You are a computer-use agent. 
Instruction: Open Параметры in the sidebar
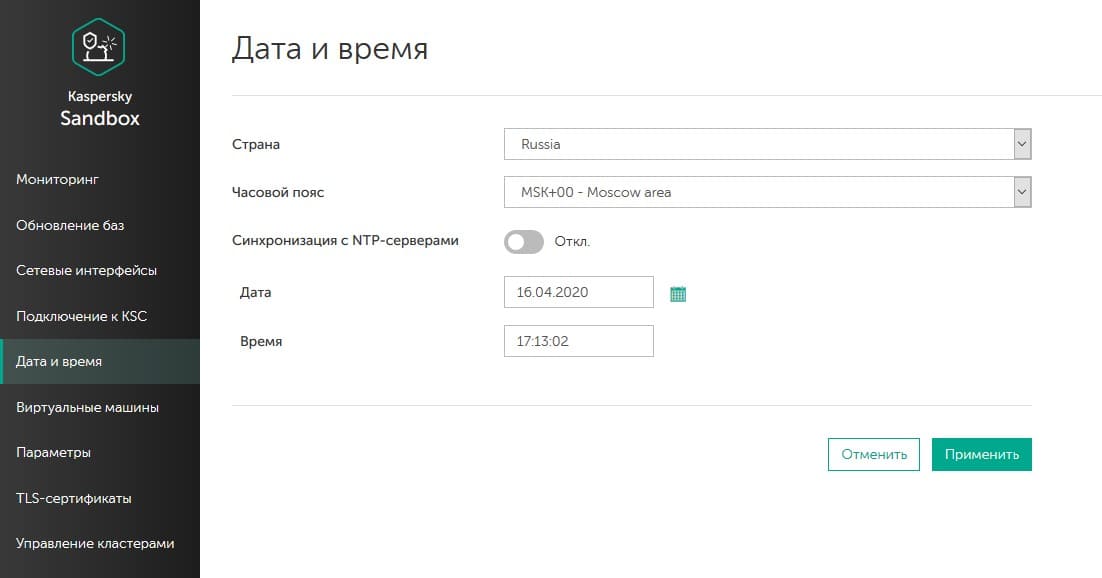[54, 452]
